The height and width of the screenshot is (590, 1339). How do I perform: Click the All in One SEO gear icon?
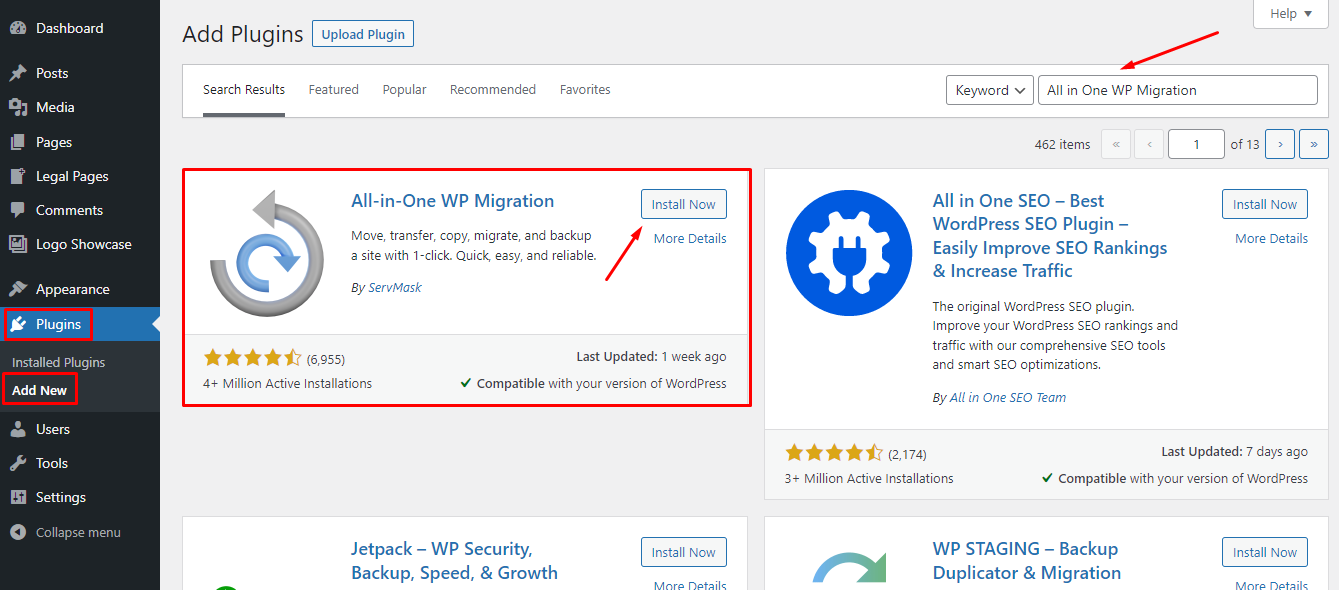tap(849, 253)
